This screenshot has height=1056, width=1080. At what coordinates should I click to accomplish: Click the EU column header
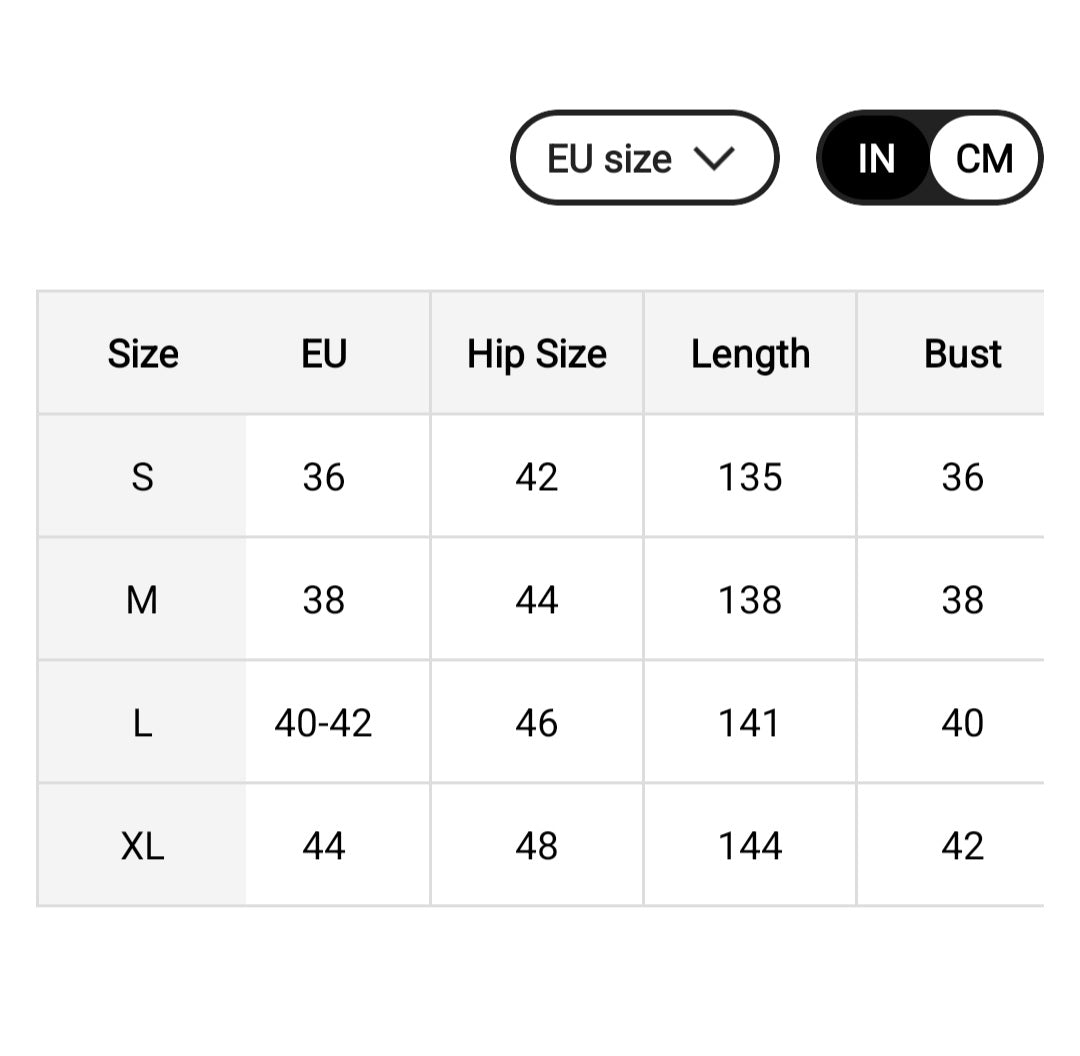pos(323,354)
